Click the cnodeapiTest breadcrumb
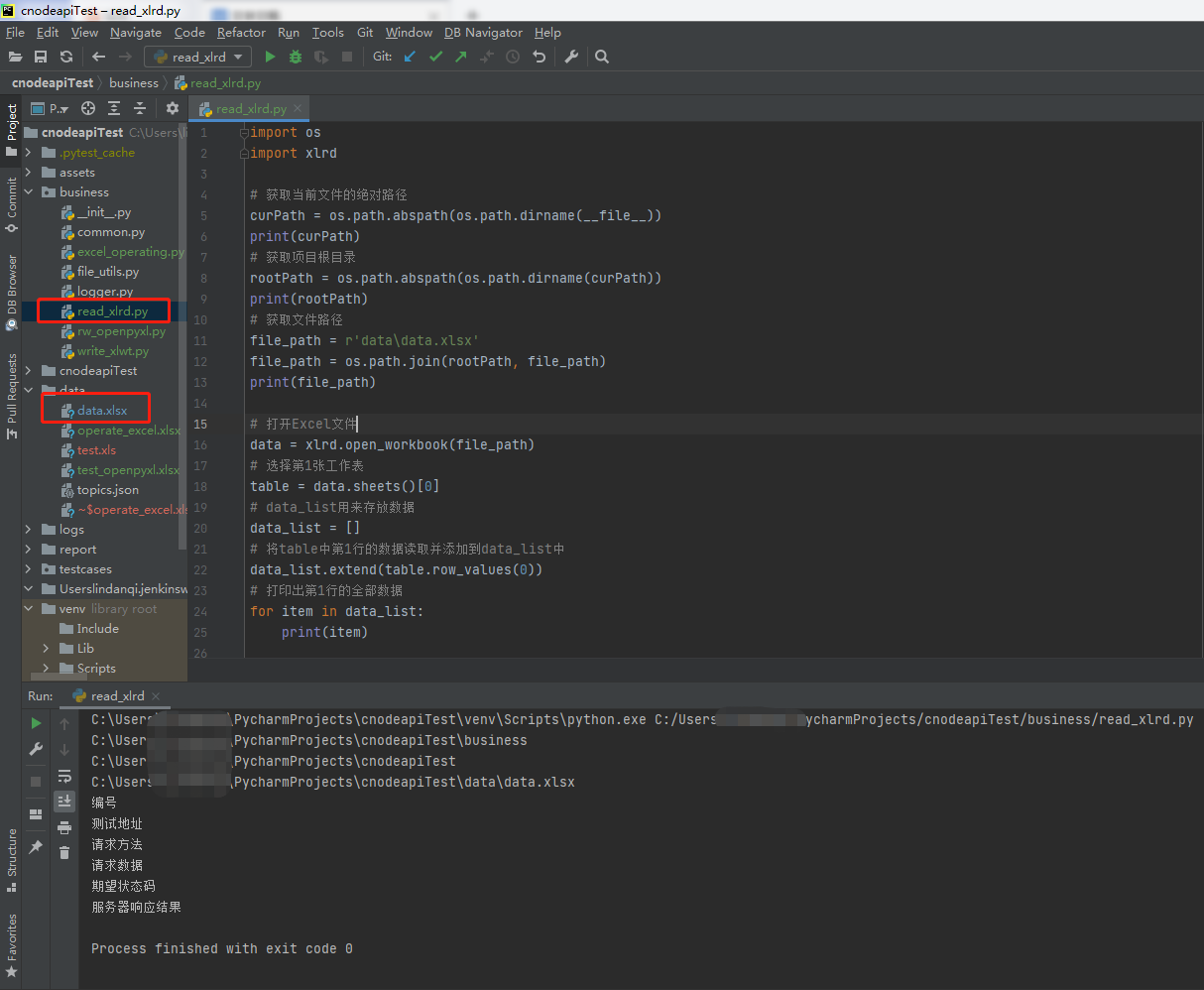Screen dimensions: 1204x990 point(53,83)
